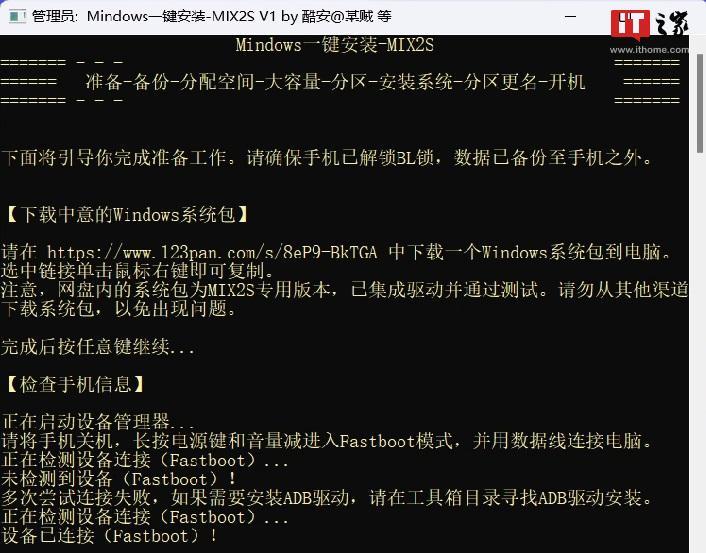Image resolution: width=706 pixels, height=553 pixels.
Task: Click the 请将手机关机 Fastboot instruction line
Action: tap(327, 441)
